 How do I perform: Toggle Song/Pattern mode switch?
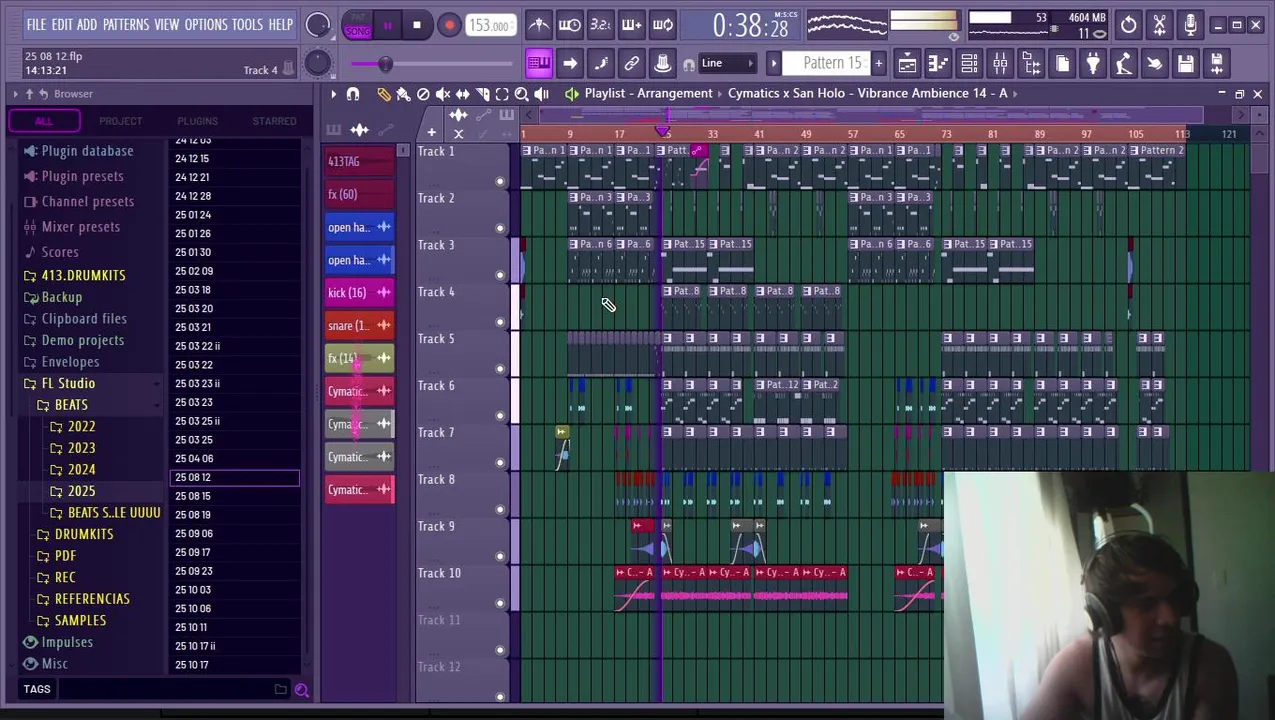coord(357,25)
